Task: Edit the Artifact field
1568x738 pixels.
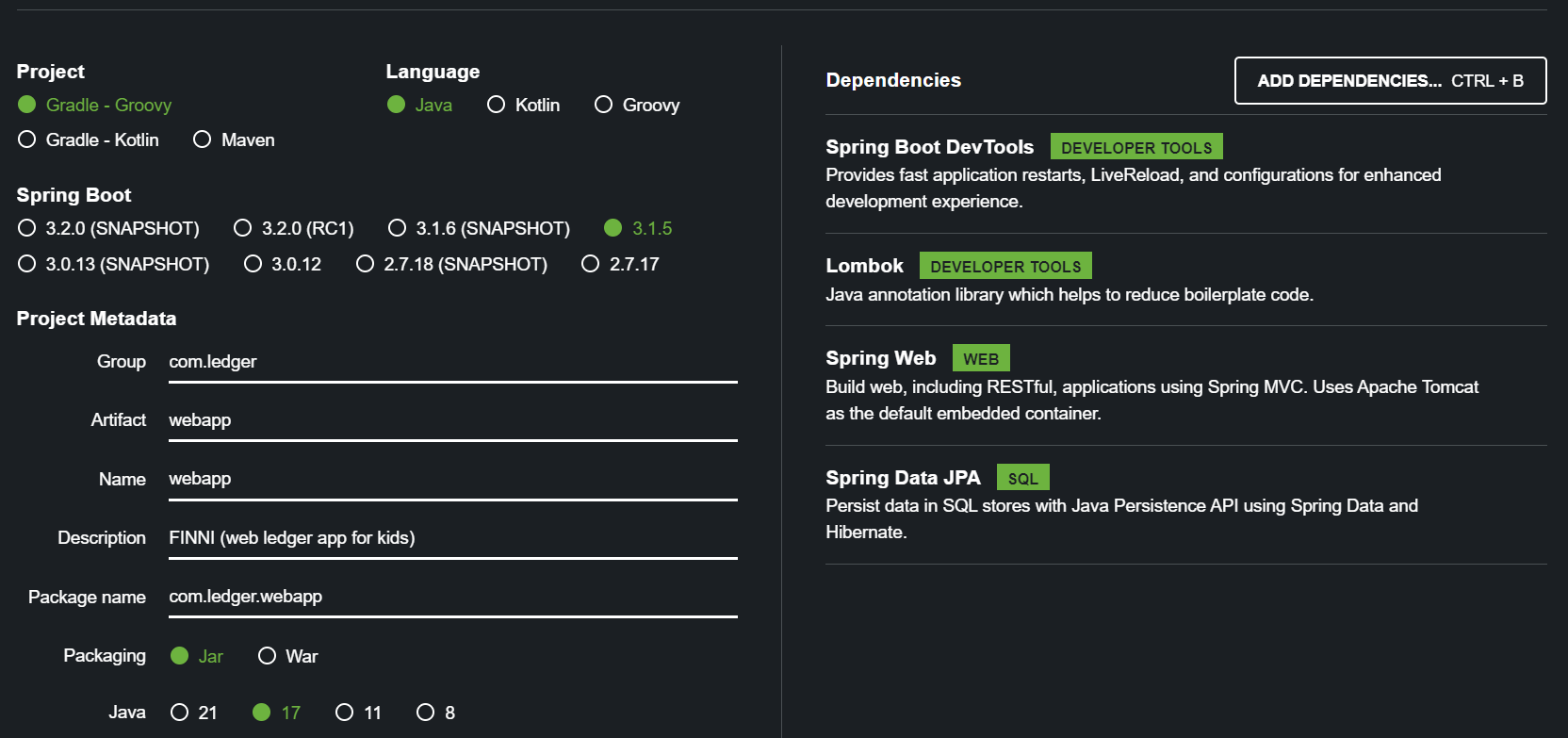Action: [x=453, y=421]
